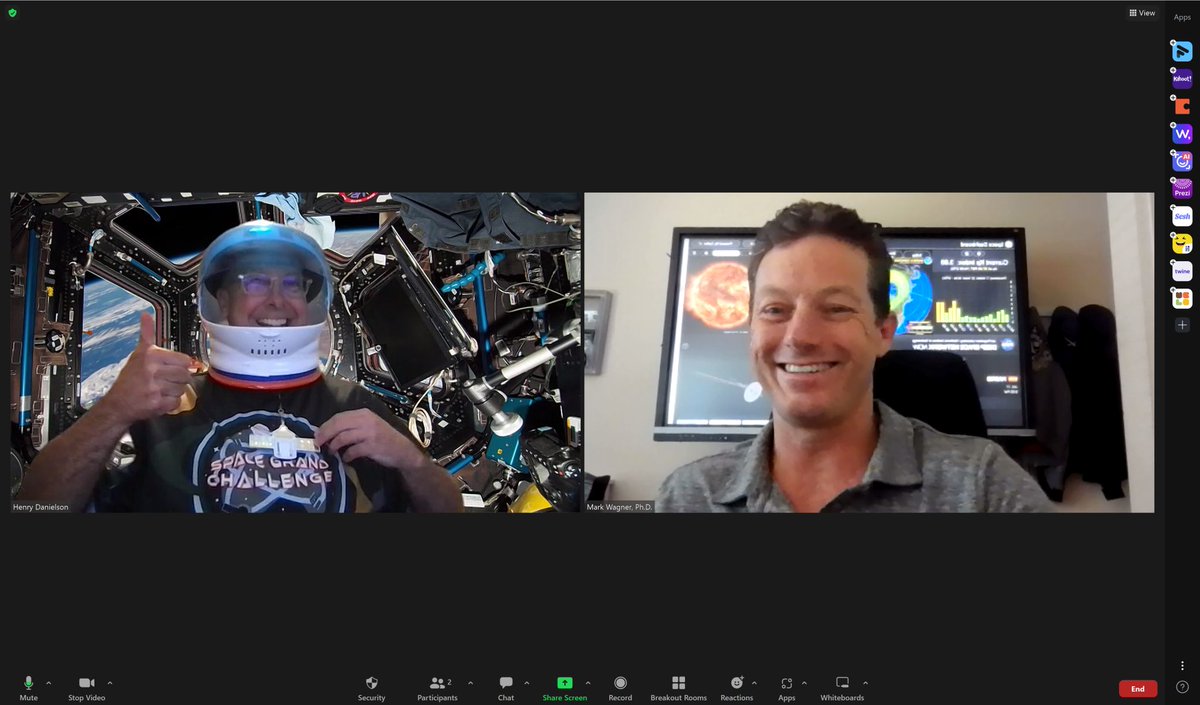The image size is (1200, 705).
Task: Stop Video camera feed
Action: [x=86, y=688]
